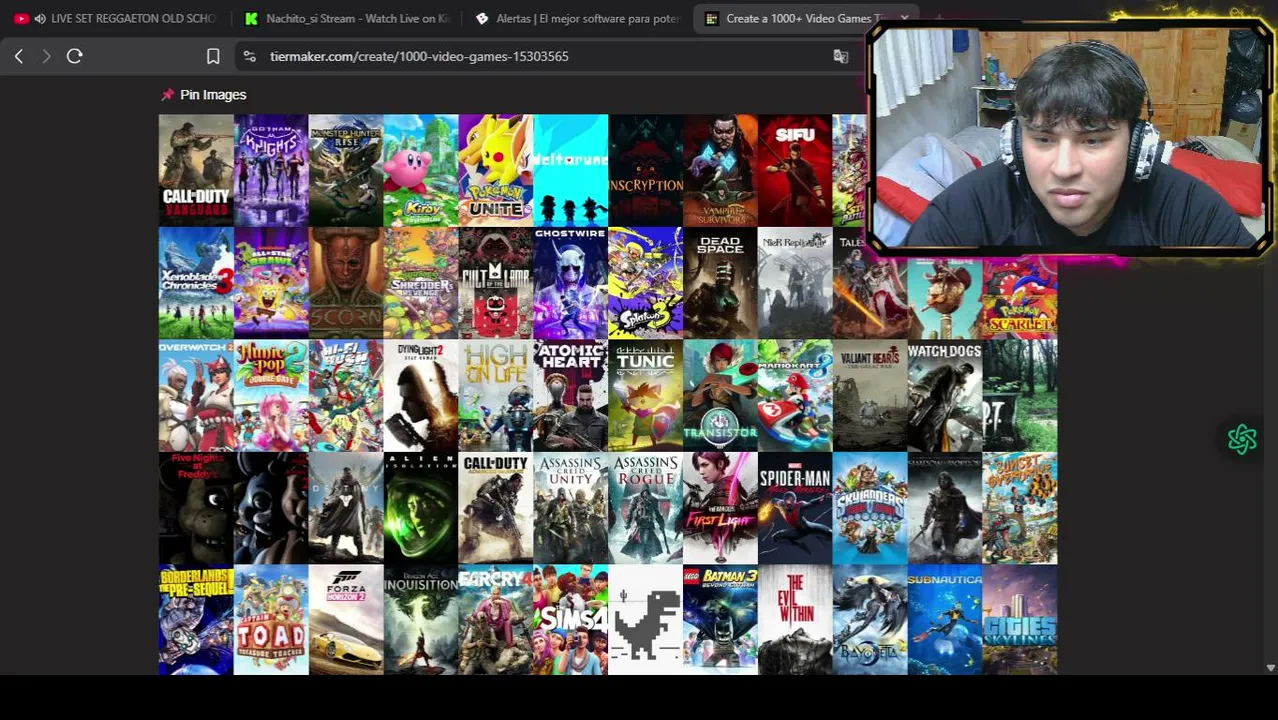Screen dimensions: 1278x720
Task: Go back to the previous page
Action: point(18,56)
